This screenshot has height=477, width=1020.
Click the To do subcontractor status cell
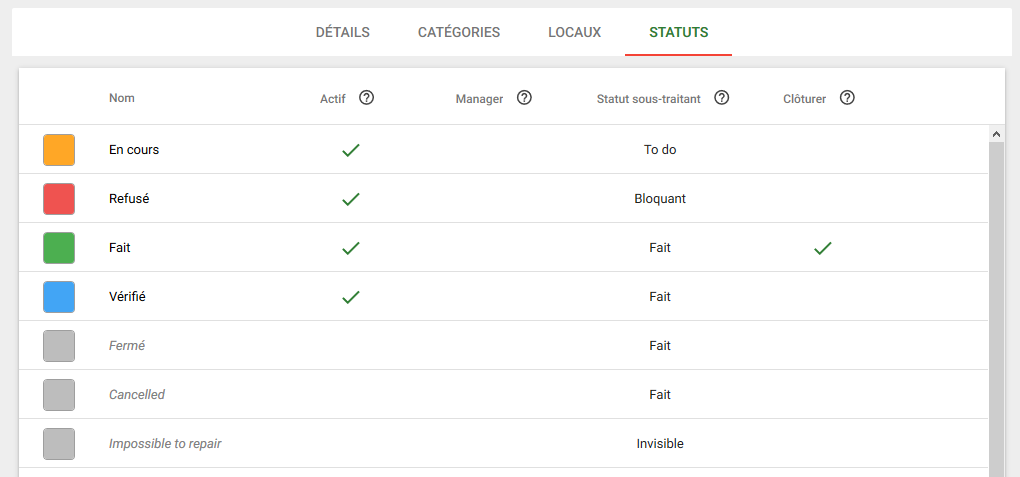tap(660, 150)
